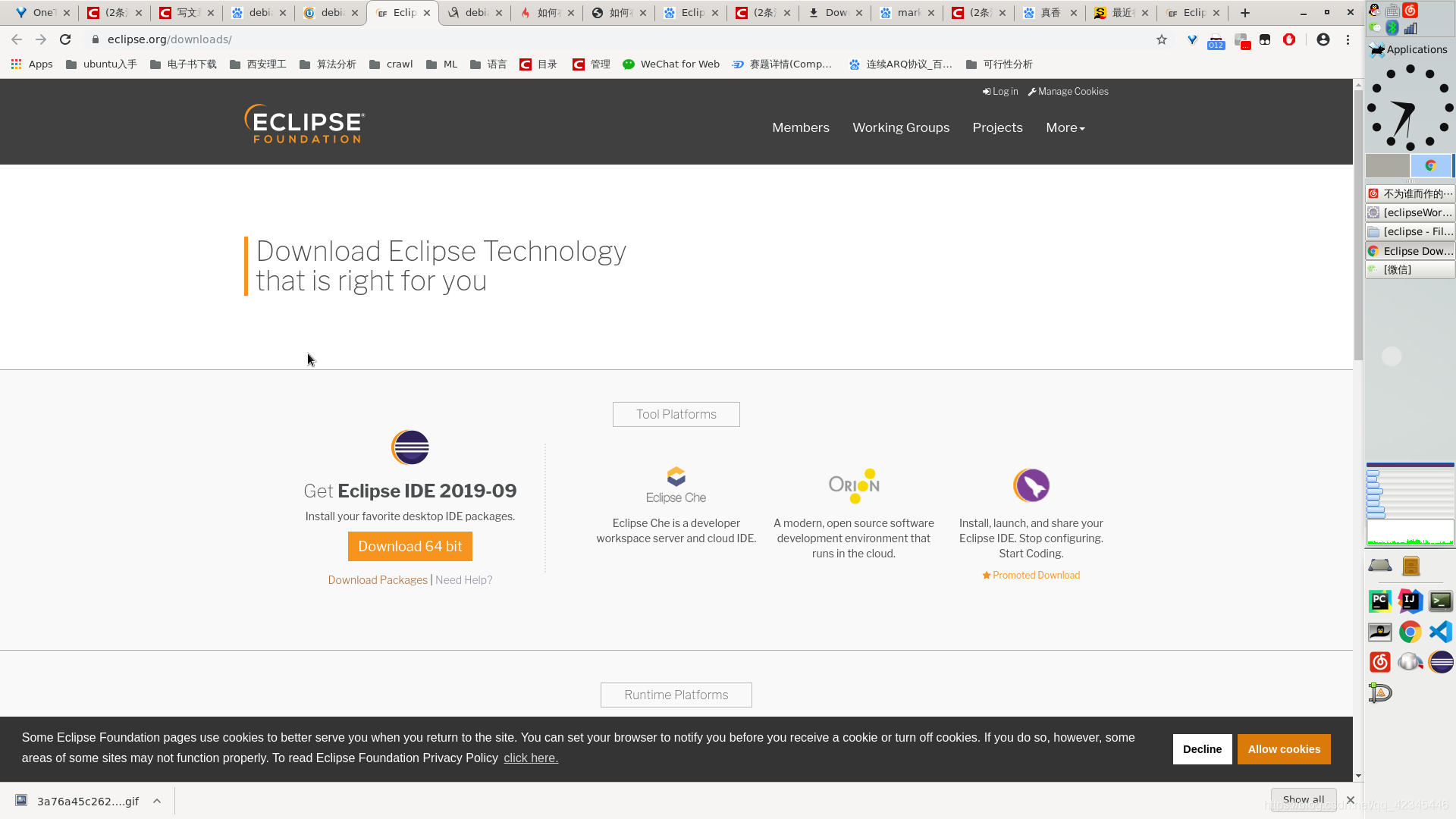Open Chrome profile account icon
Screen dimensions: 1456x819
point(1323,39)
